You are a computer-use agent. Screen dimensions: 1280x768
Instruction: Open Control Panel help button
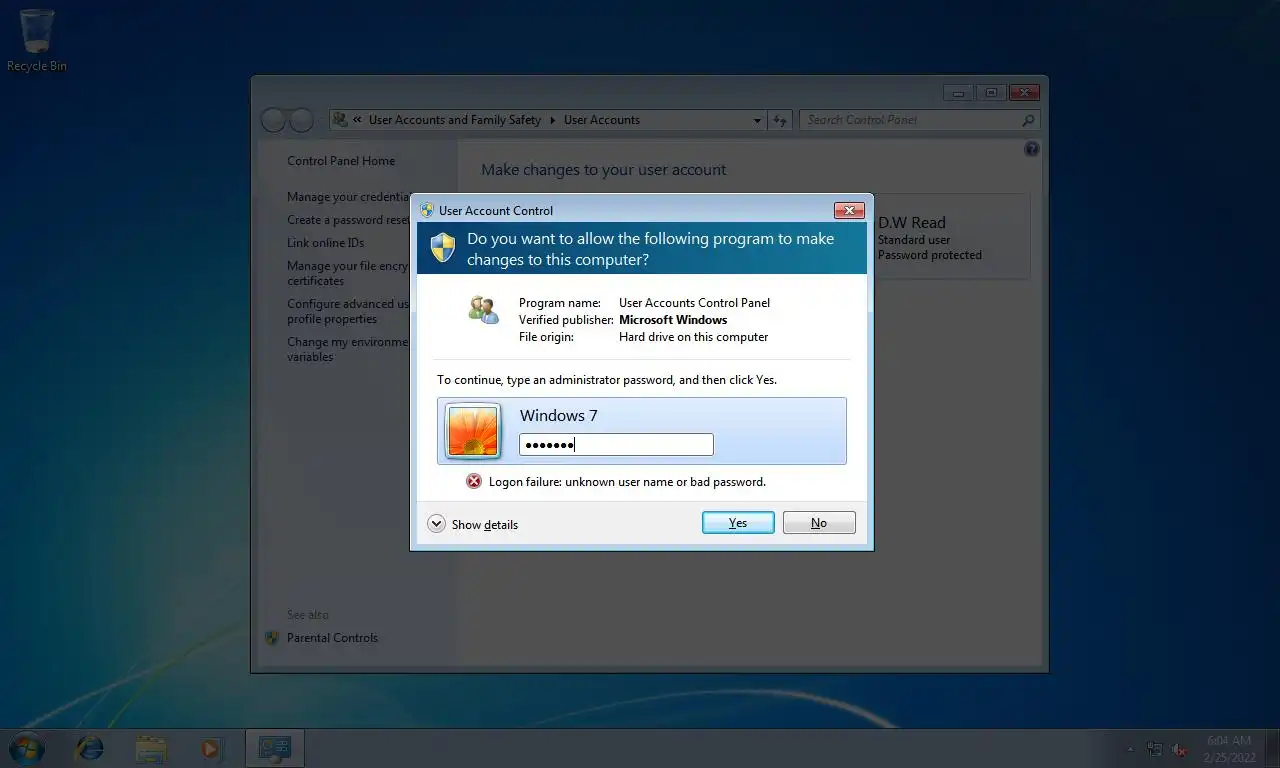pyautogui.click(x=1032, y=149)
